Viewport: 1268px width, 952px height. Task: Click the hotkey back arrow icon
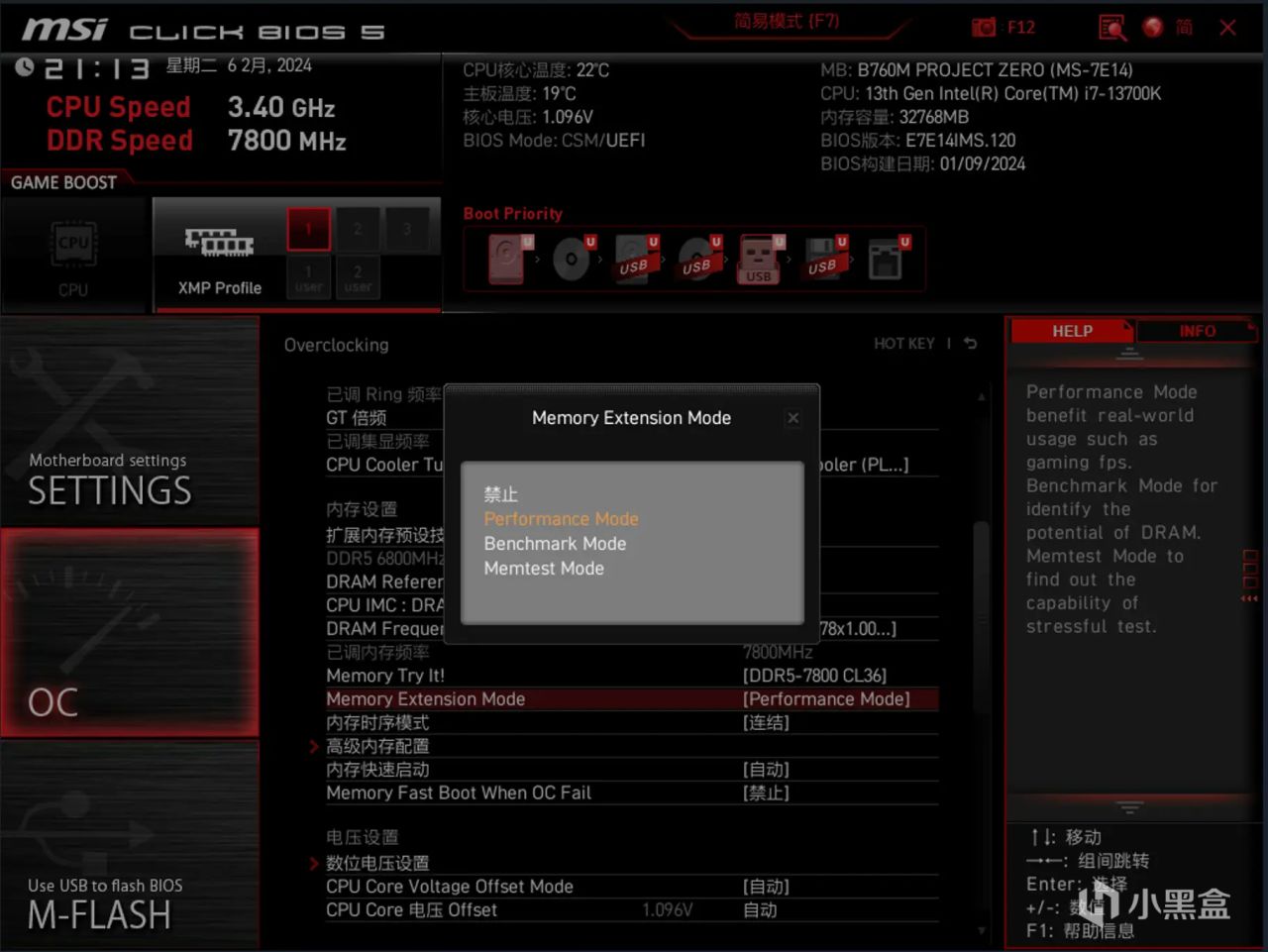coord(970,344)
